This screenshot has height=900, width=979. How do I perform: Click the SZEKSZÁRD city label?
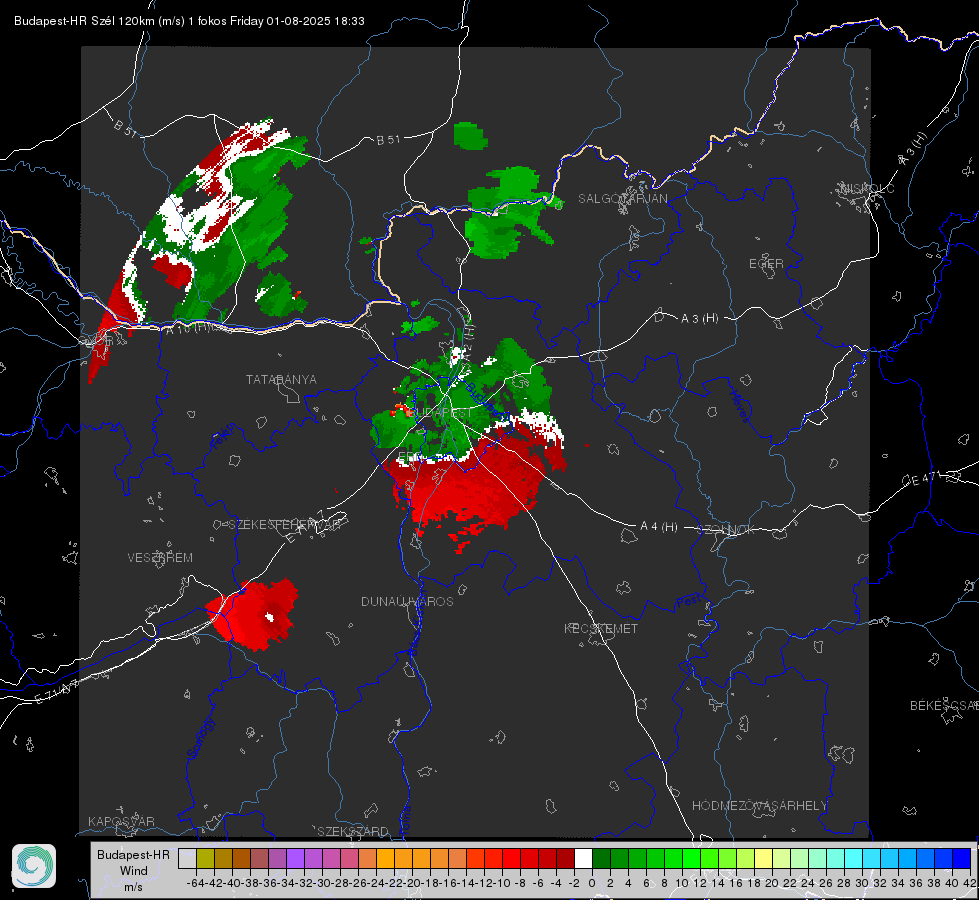tap(353, 831)
